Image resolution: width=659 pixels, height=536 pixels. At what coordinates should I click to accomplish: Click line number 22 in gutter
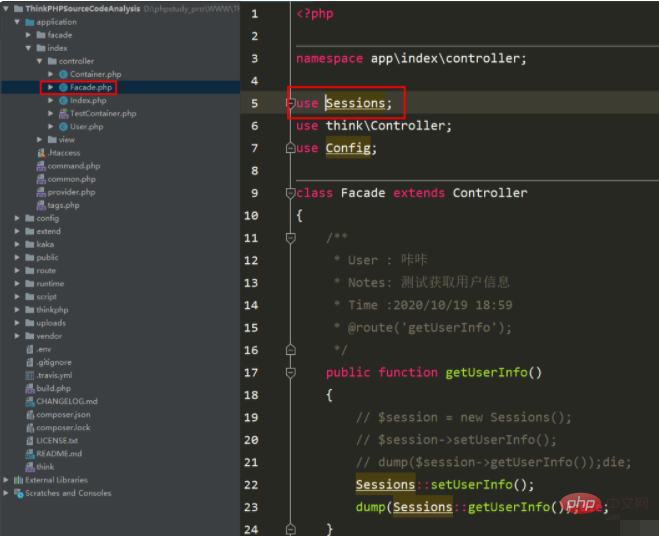(x=251, y=485)
